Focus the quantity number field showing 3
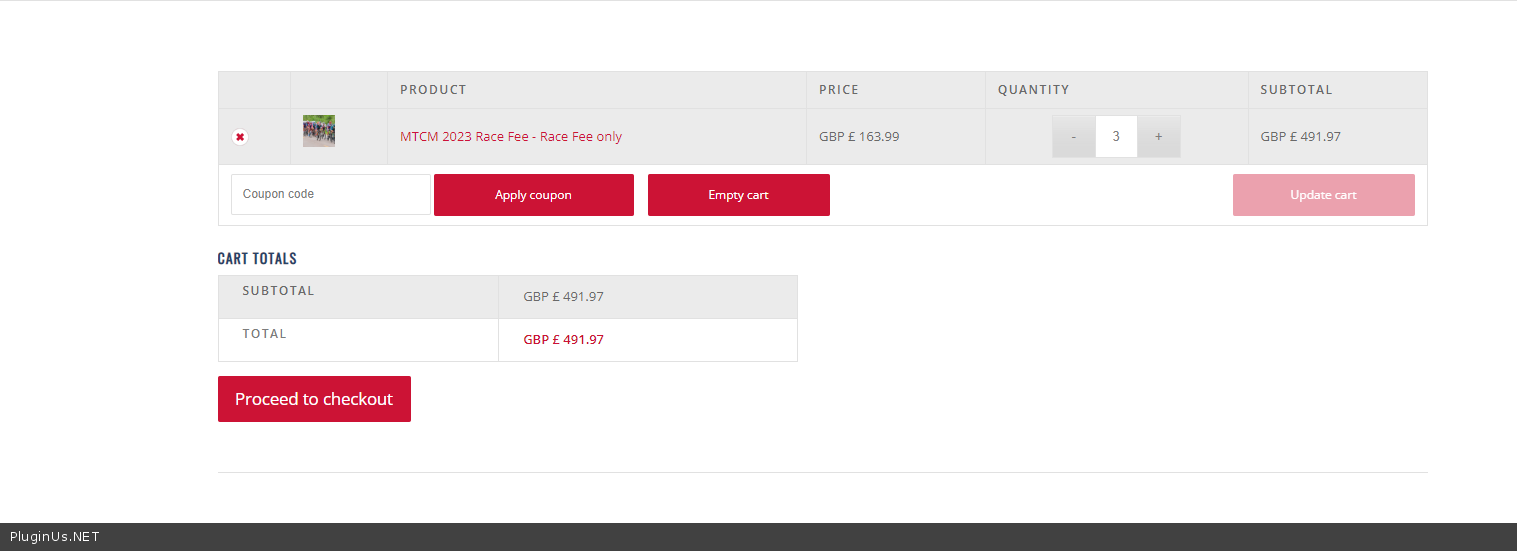 (x=1116, y=137)
